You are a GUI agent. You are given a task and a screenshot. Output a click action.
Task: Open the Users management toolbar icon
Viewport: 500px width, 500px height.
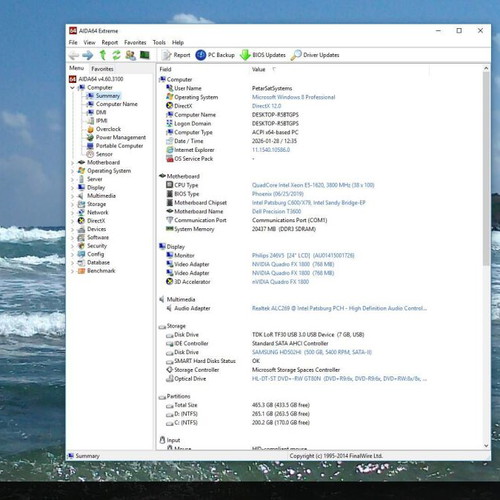pos(130,55)
